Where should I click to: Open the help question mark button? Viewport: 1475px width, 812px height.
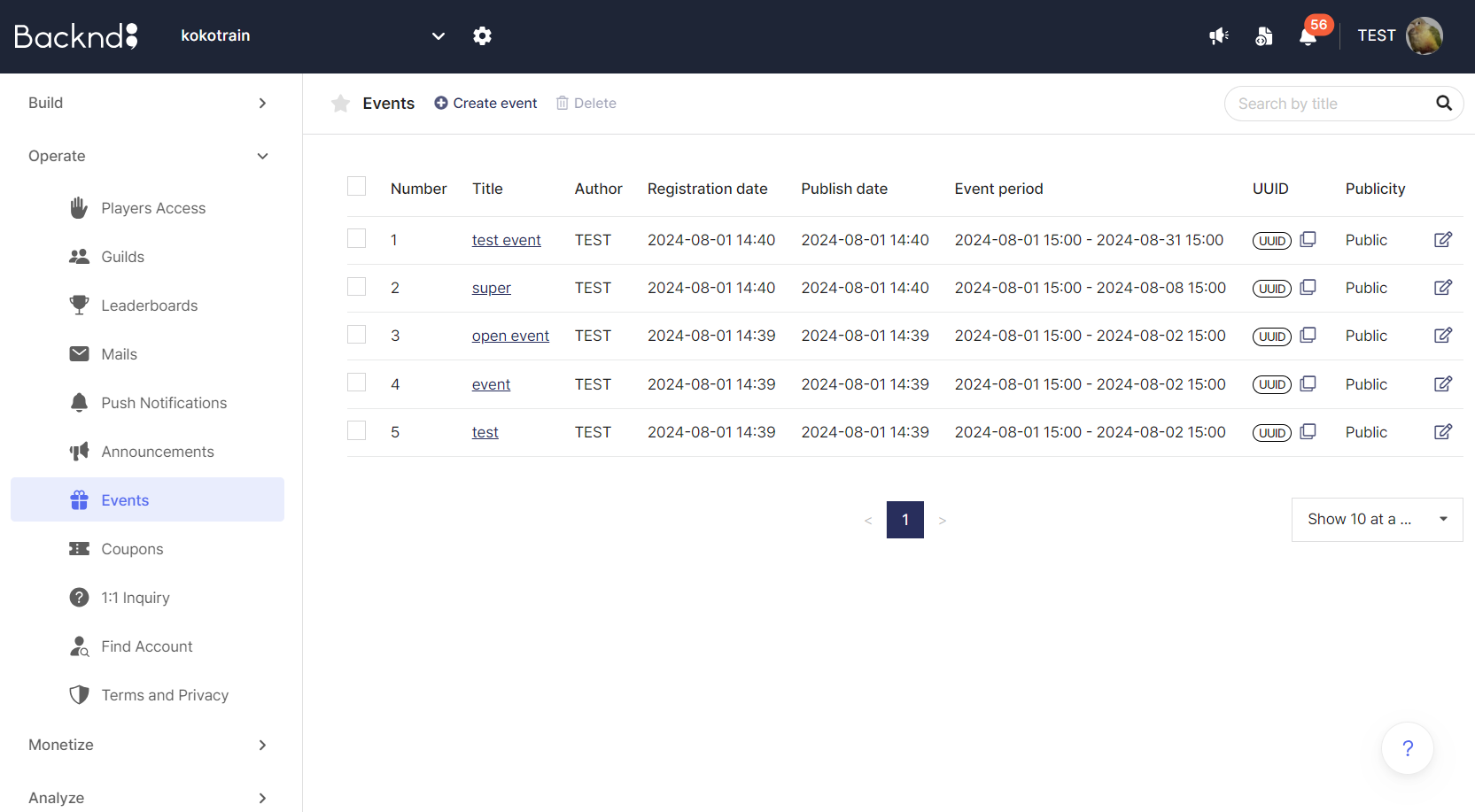1407,748
